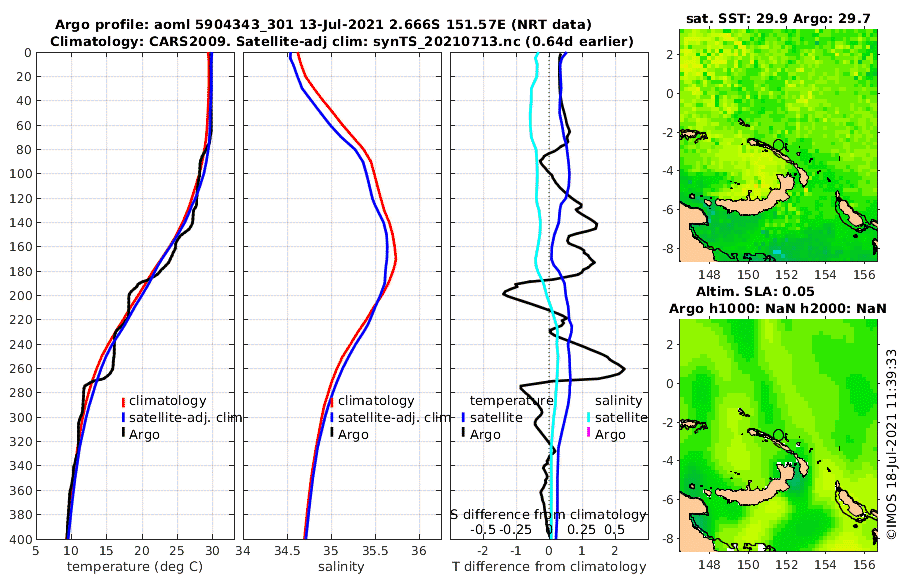Click the blue satellite-adj. clim swatch in temperature legend

click(x=123, y=418)
